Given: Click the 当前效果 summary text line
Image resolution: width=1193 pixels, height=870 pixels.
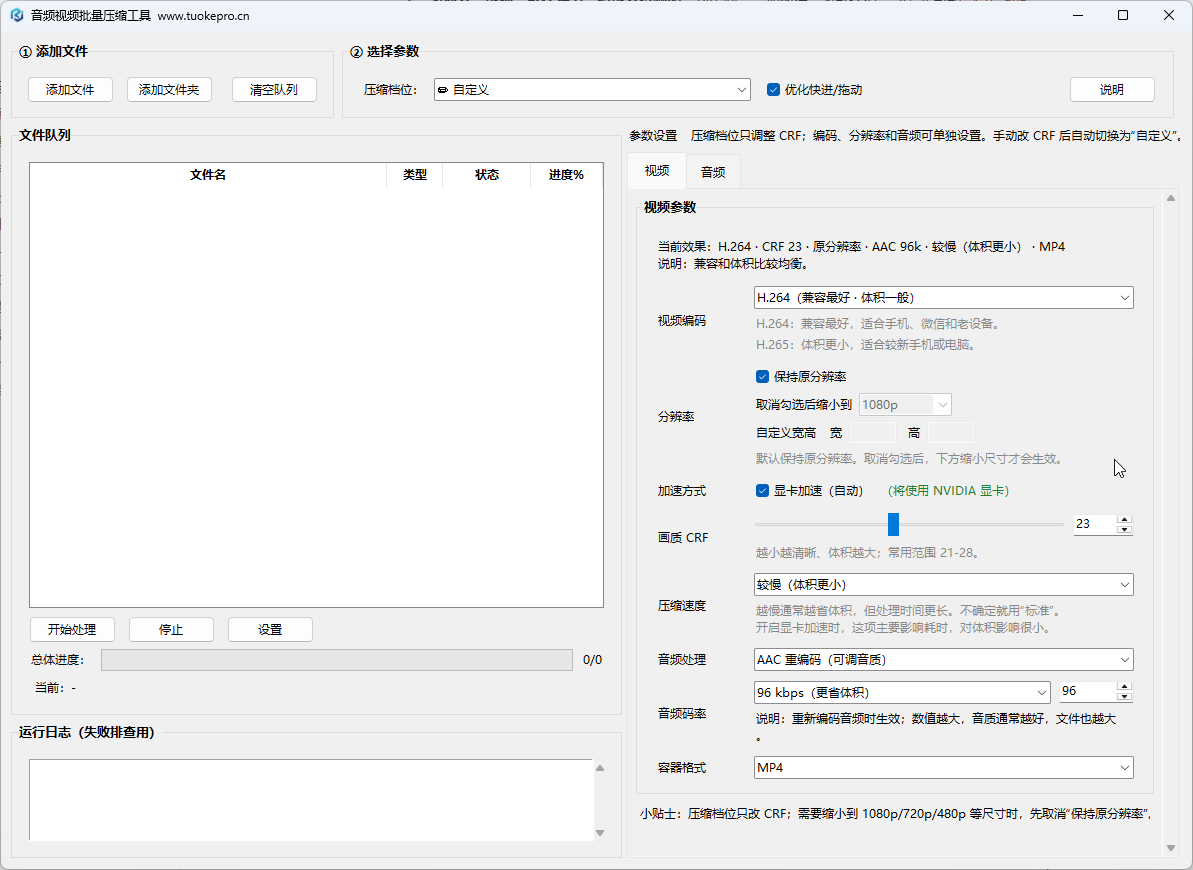Looking at the screenshot, I should click(x=861, y=247).
